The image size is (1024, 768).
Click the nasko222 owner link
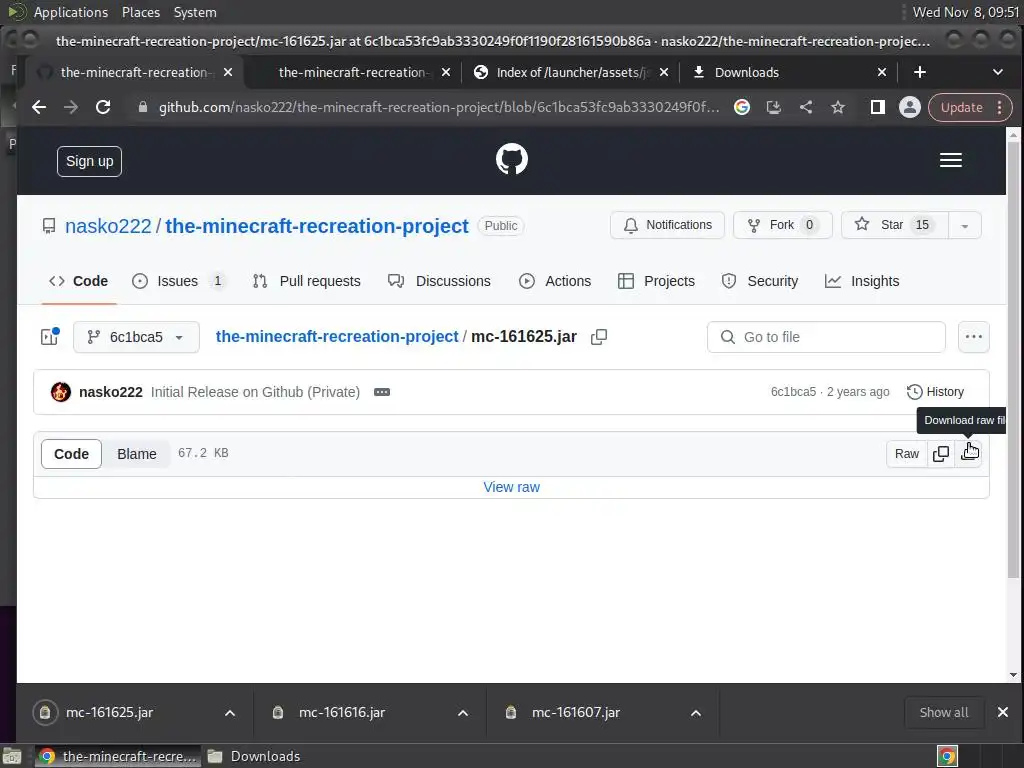pos(108,226)
